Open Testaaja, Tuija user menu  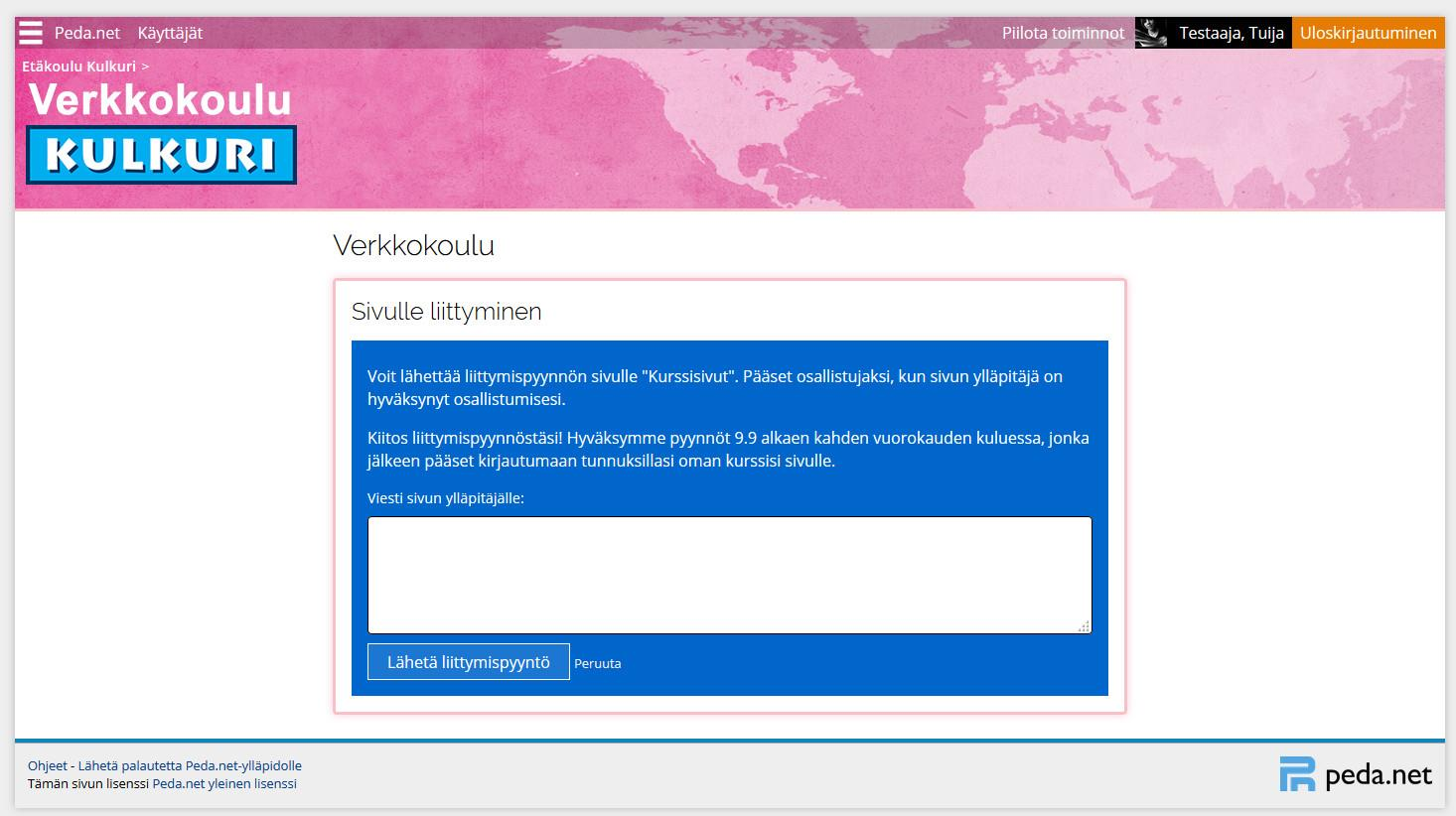[1231, 33]
